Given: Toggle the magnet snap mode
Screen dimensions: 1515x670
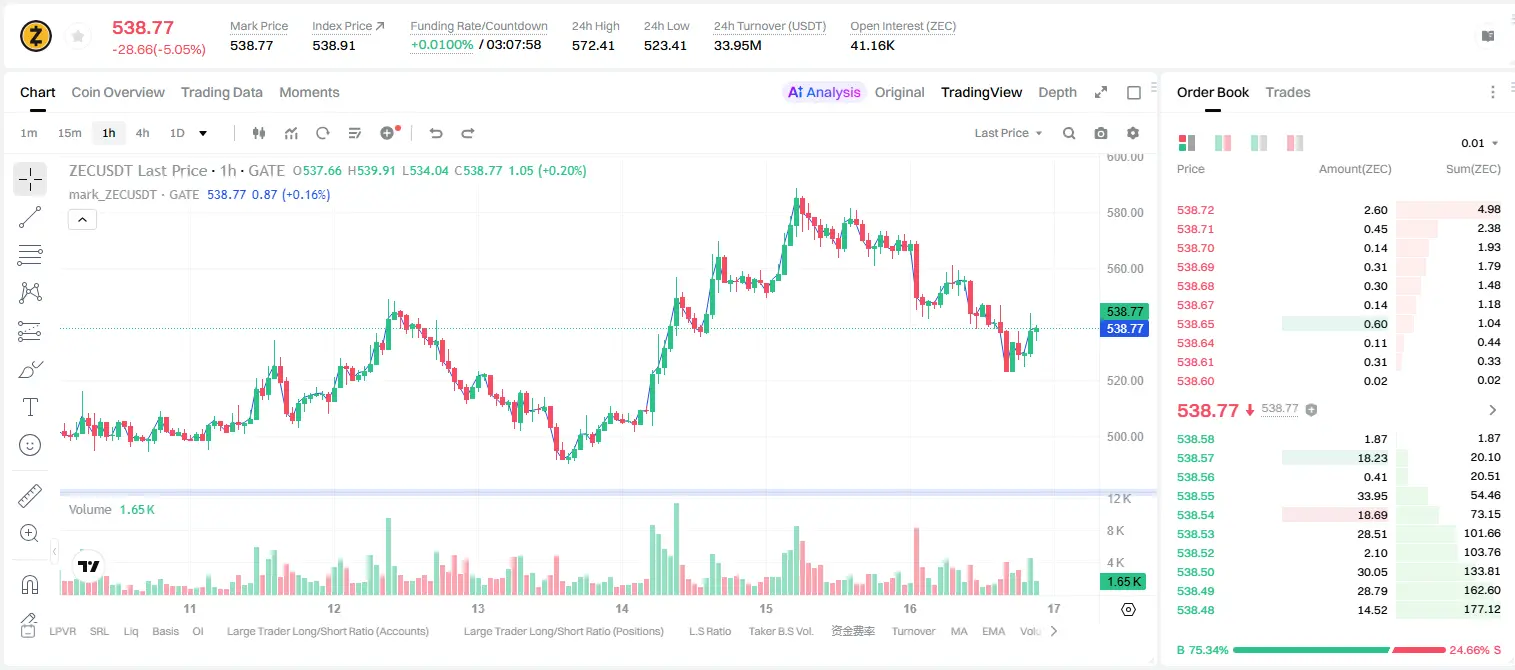Looking at the screenshot, I should point(30,584).
